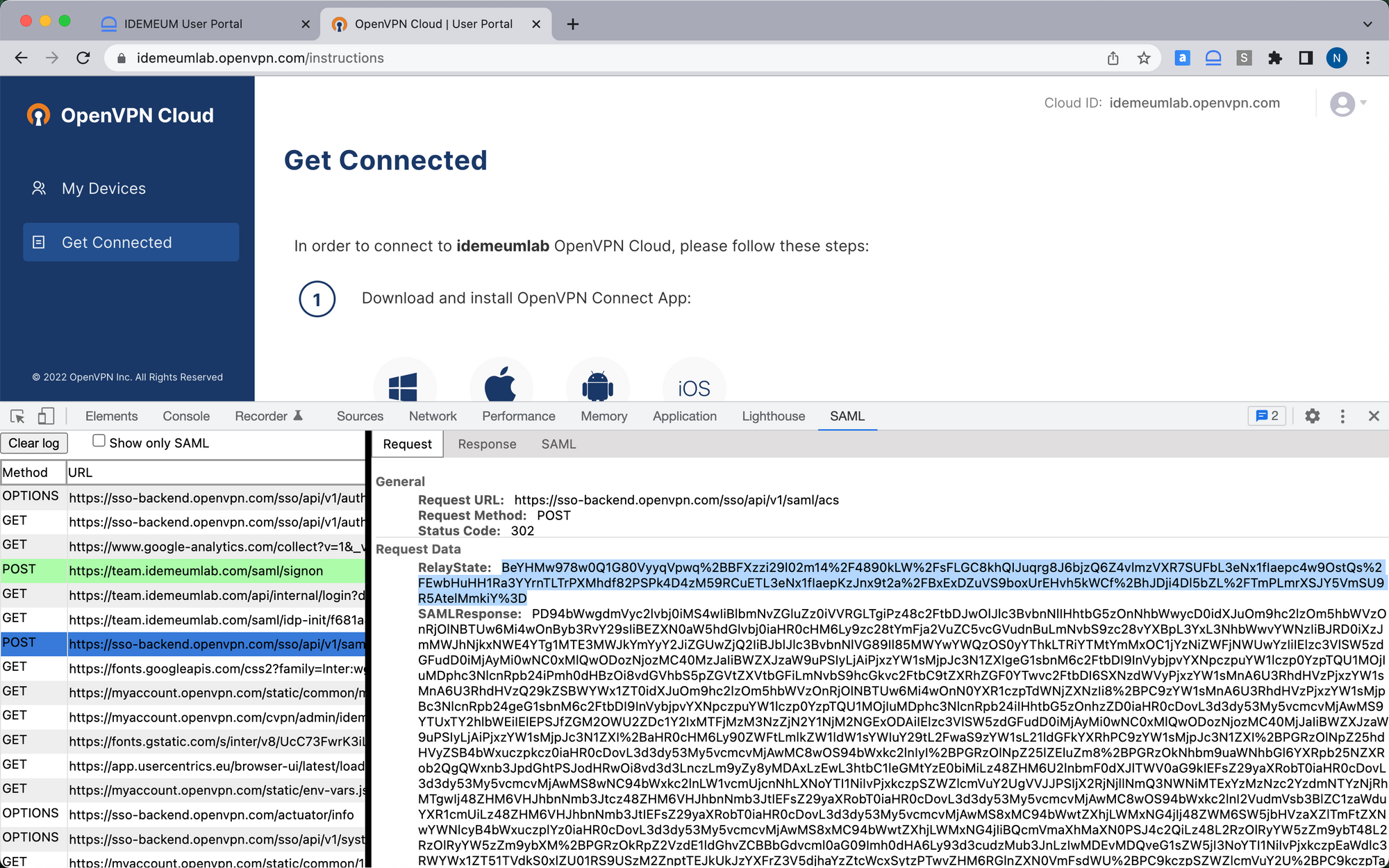Click the browser forward arrow
Image resolution: width=1389 pixels, height=868 pixels.
point(52,58)
